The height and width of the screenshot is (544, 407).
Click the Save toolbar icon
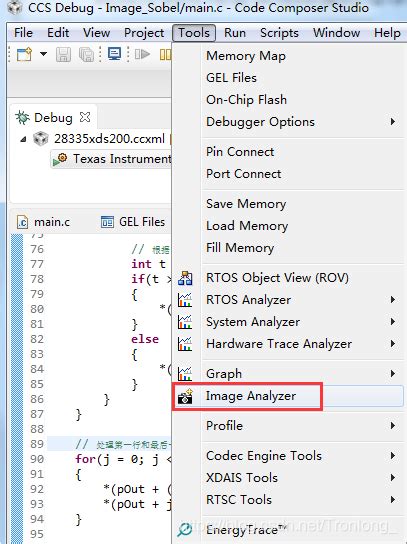(x=63, y=54)
